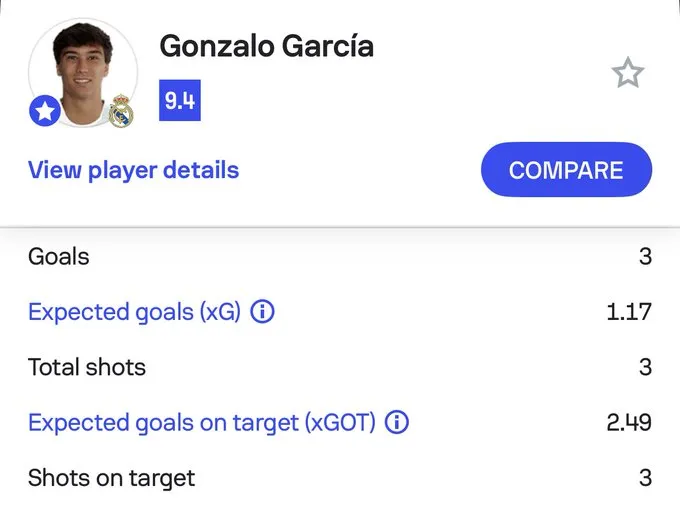The height and width of the screenshot is (516, 680).
Task: Open info icon beside Expected goals (xG)
Action: [x=262, y=312]
